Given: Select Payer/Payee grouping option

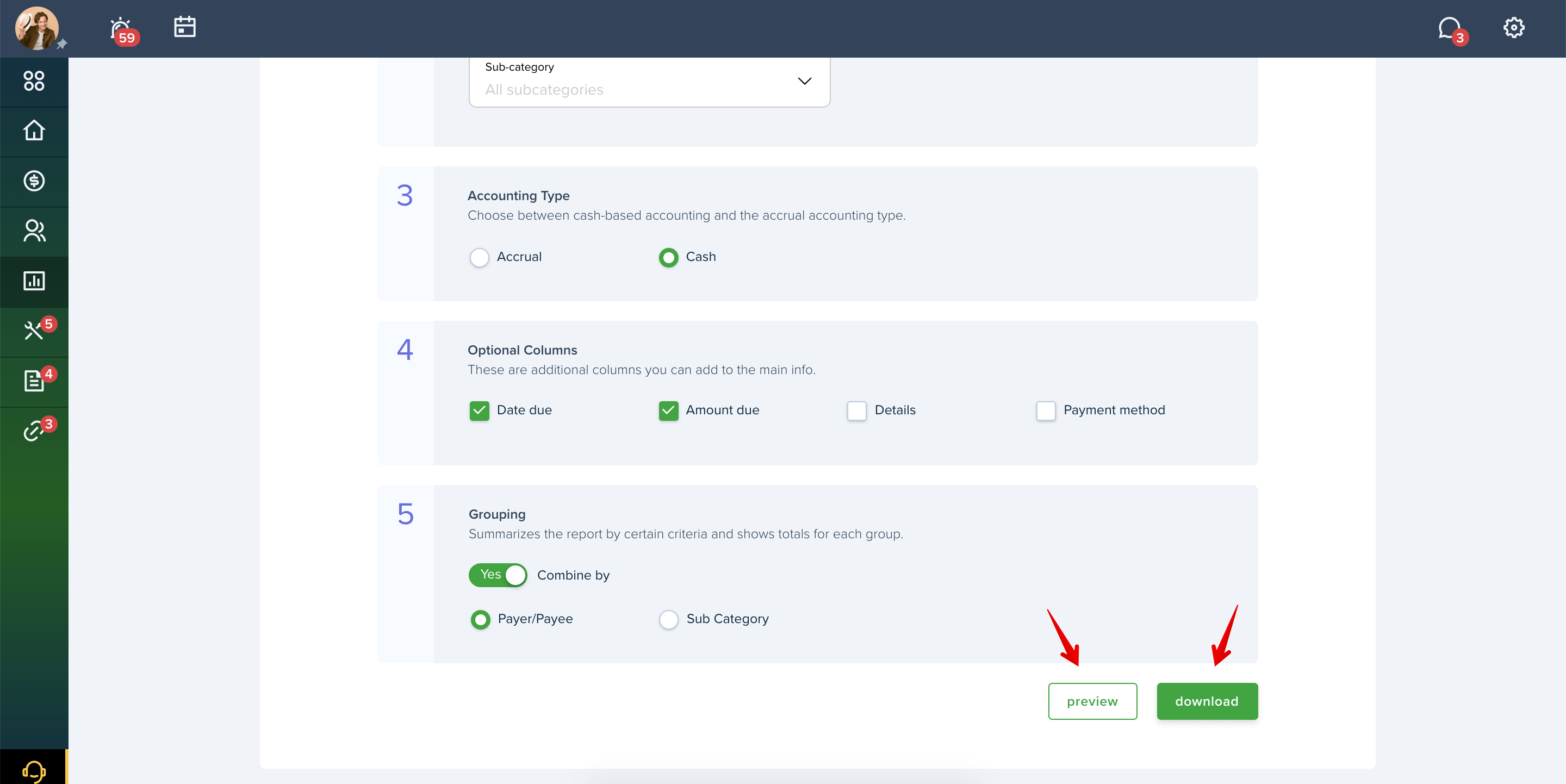Looking at the screenshot, I should [480, 619].
